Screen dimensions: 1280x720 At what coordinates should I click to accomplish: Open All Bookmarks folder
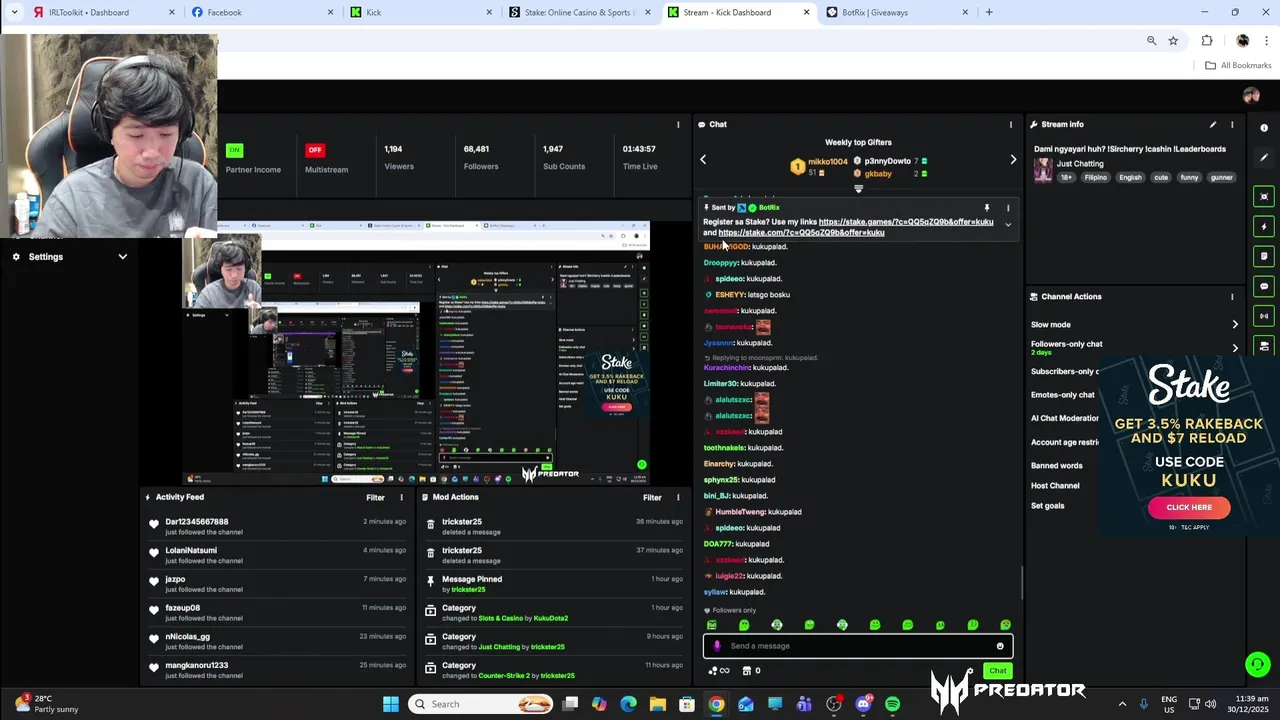(x=1238, y=65)
